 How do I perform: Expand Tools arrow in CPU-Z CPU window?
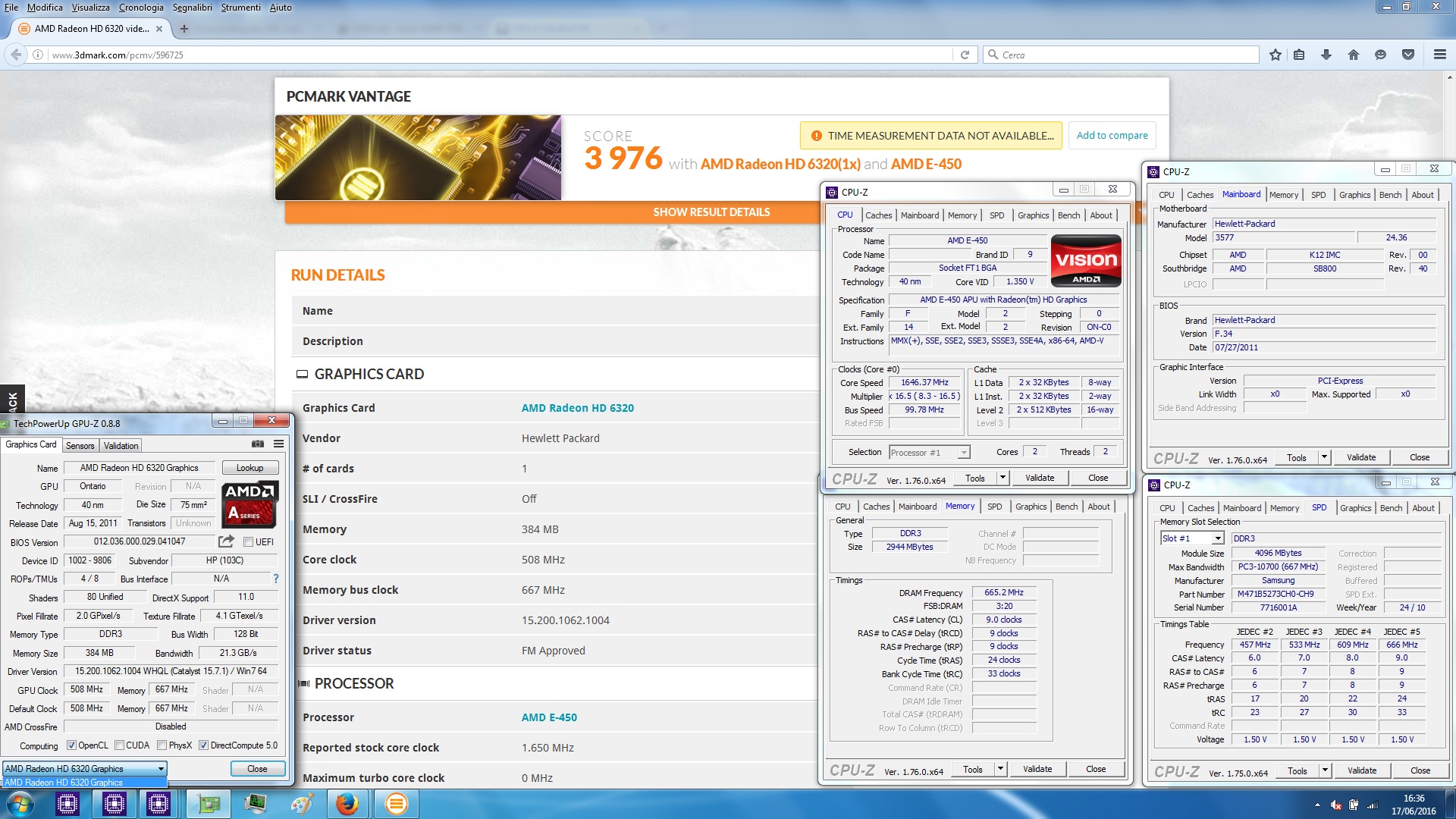click(1003, 478)
